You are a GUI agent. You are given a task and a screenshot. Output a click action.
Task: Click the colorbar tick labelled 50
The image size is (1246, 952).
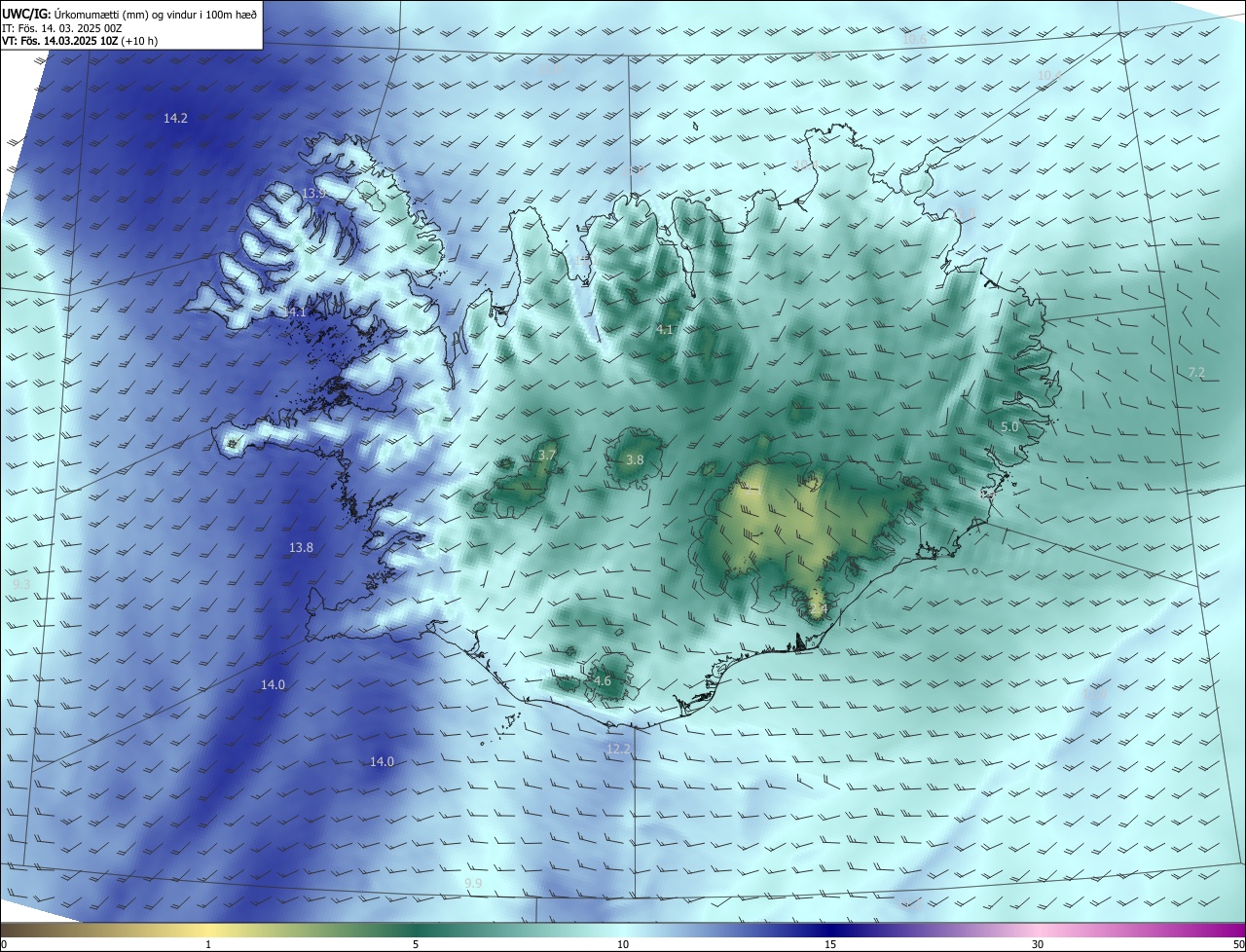click(1239, 944)
